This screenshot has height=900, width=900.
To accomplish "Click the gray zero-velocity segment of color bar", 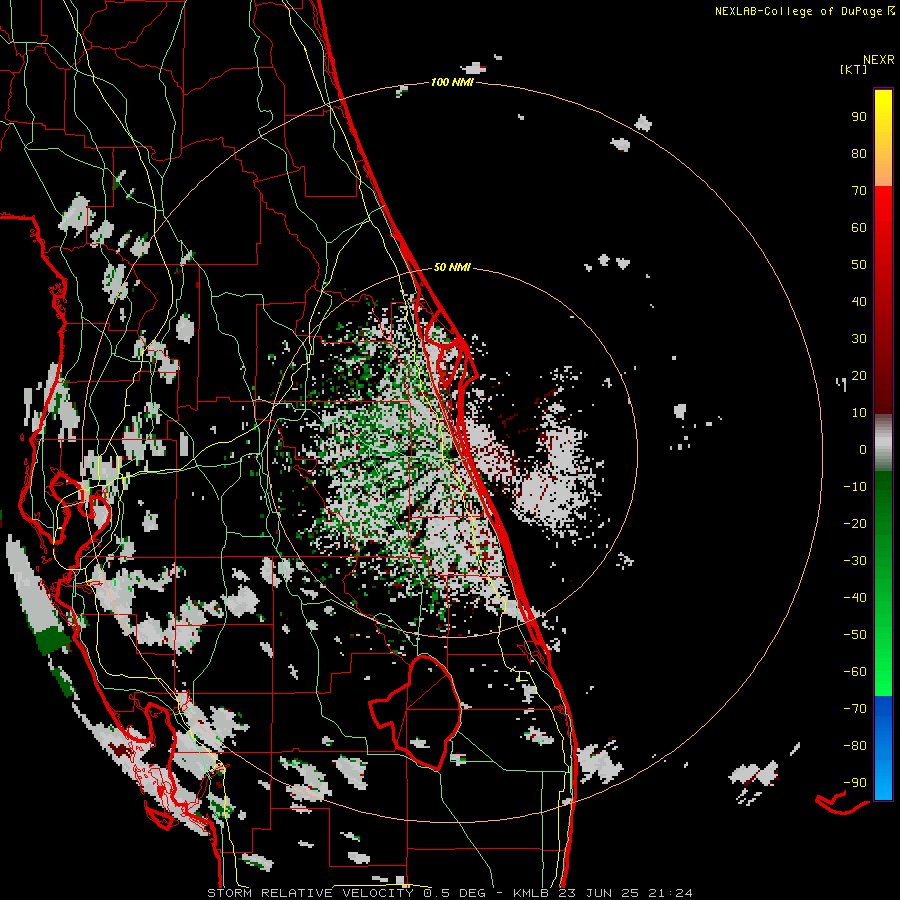I will (x=883, y=443).
